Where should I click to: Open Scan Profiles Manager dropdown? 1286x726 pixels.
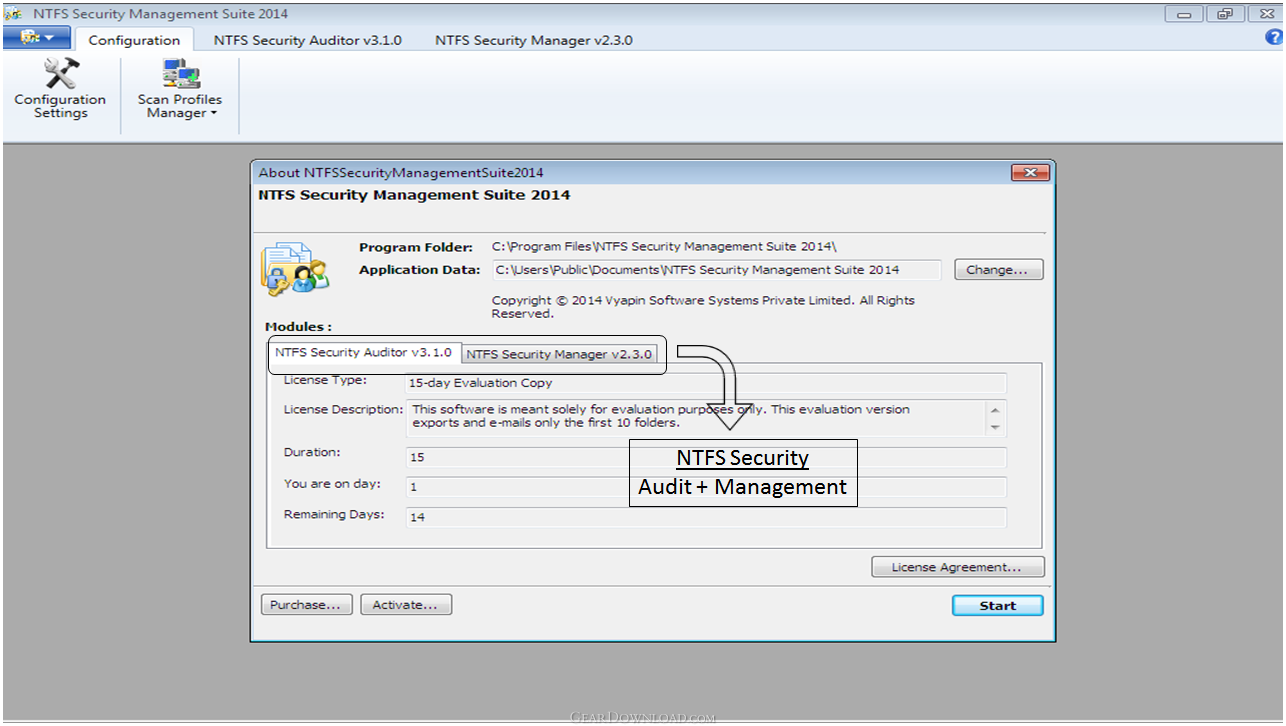(180, 90)
